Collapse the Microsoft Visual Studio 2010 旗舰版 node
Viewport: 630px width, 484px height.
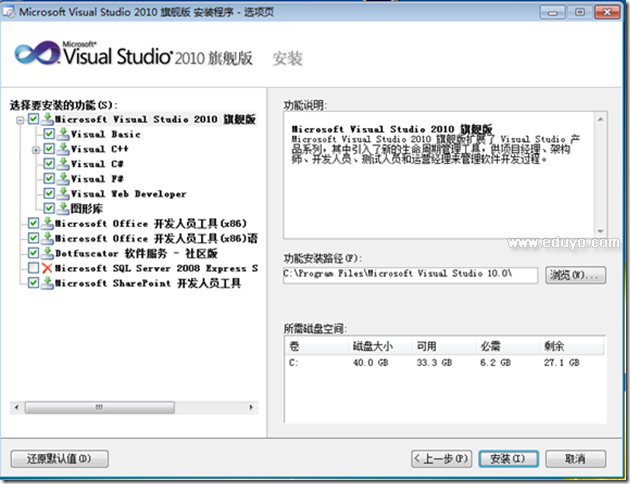19,119
